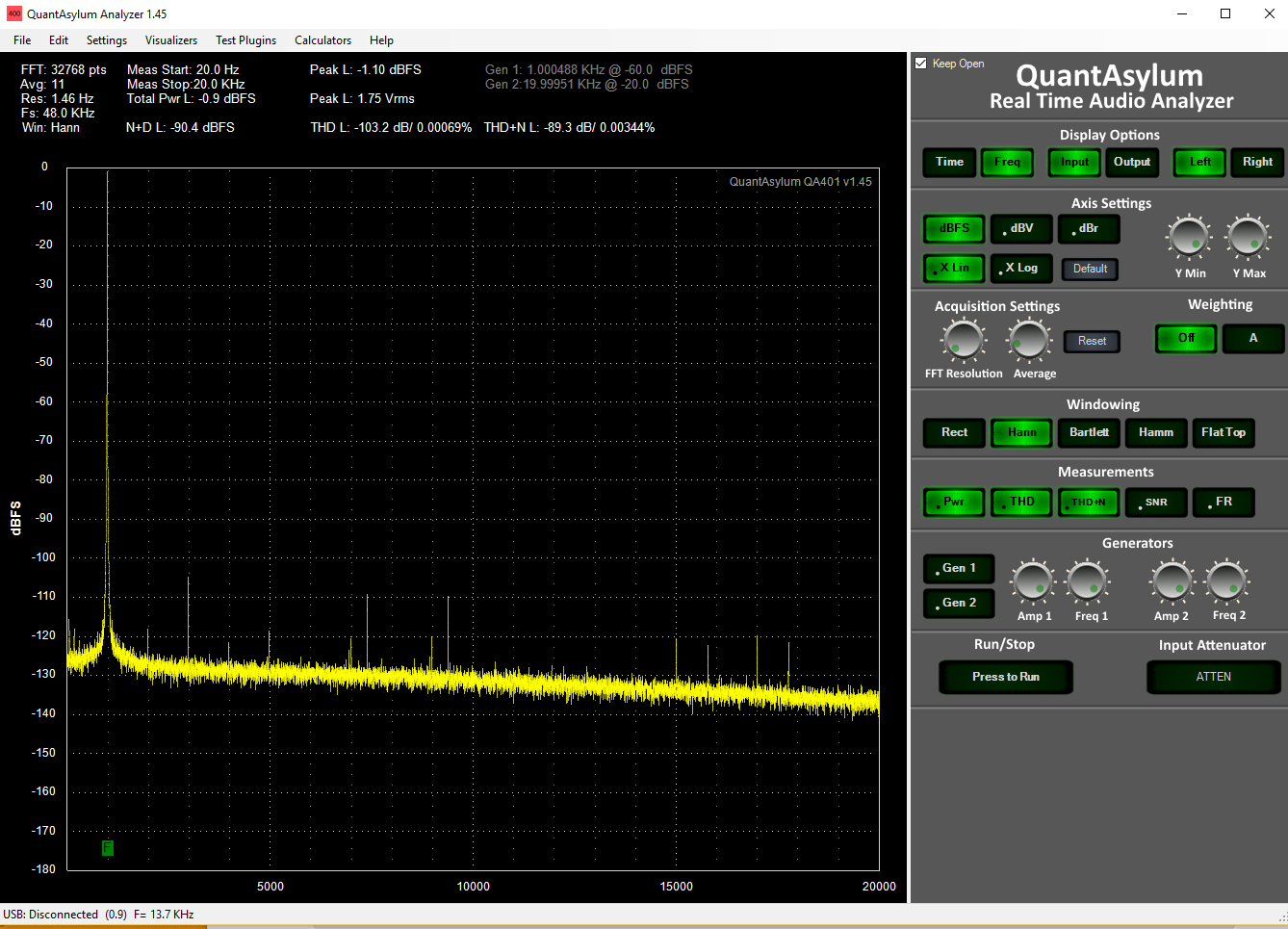1288x929 pixels.
Task: Select the Bartlett window
Action: point(1089,432)
